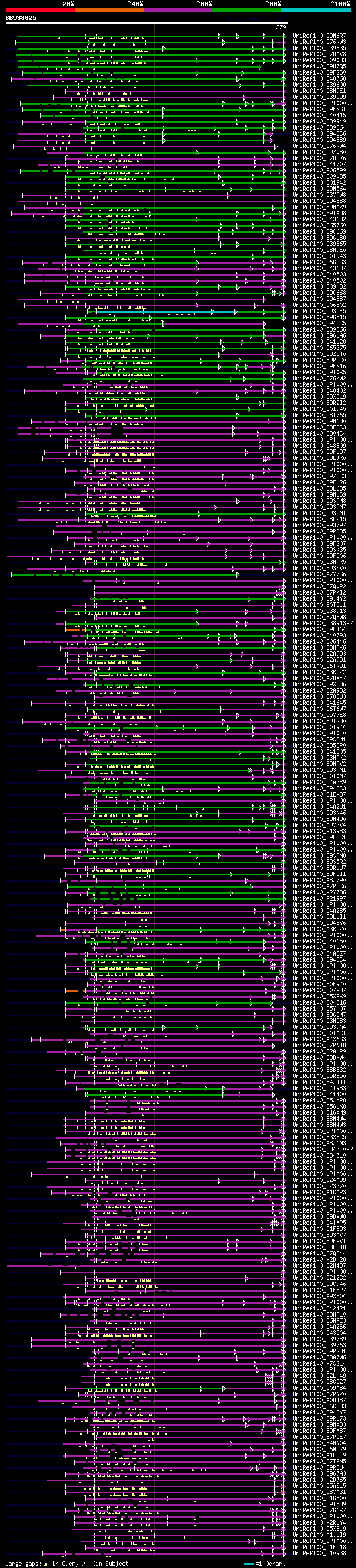Select UniRef100_Q7DLZ6 label

tap(319, 159)
